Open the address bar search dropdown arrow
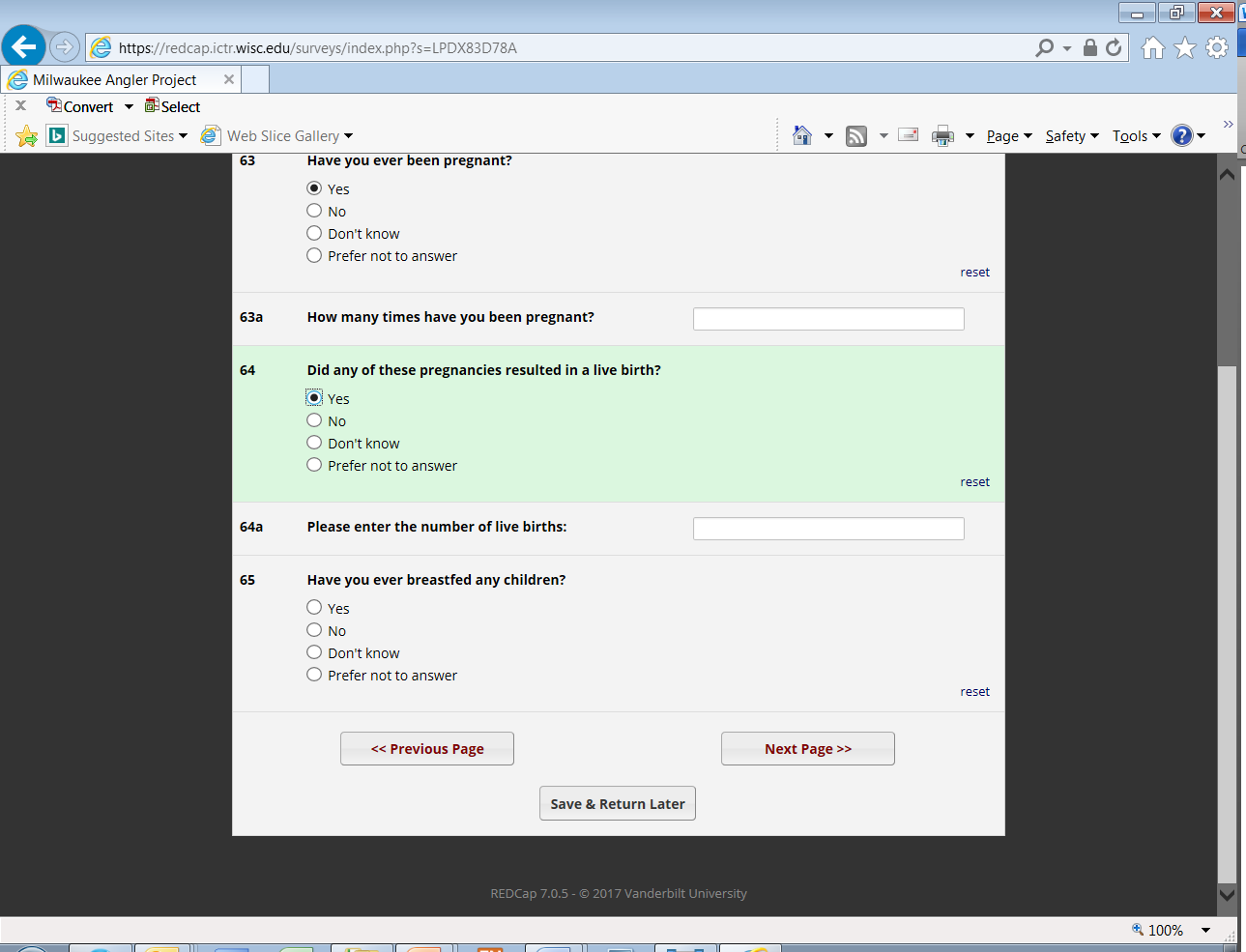 click(x=1067, y=48)
